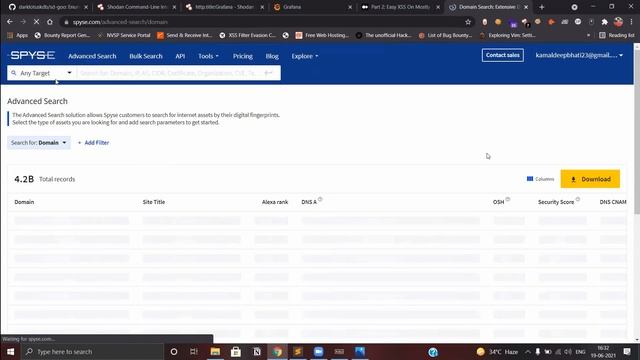
Task: Close the Grafana tab
Action: [x=350, y=7]
